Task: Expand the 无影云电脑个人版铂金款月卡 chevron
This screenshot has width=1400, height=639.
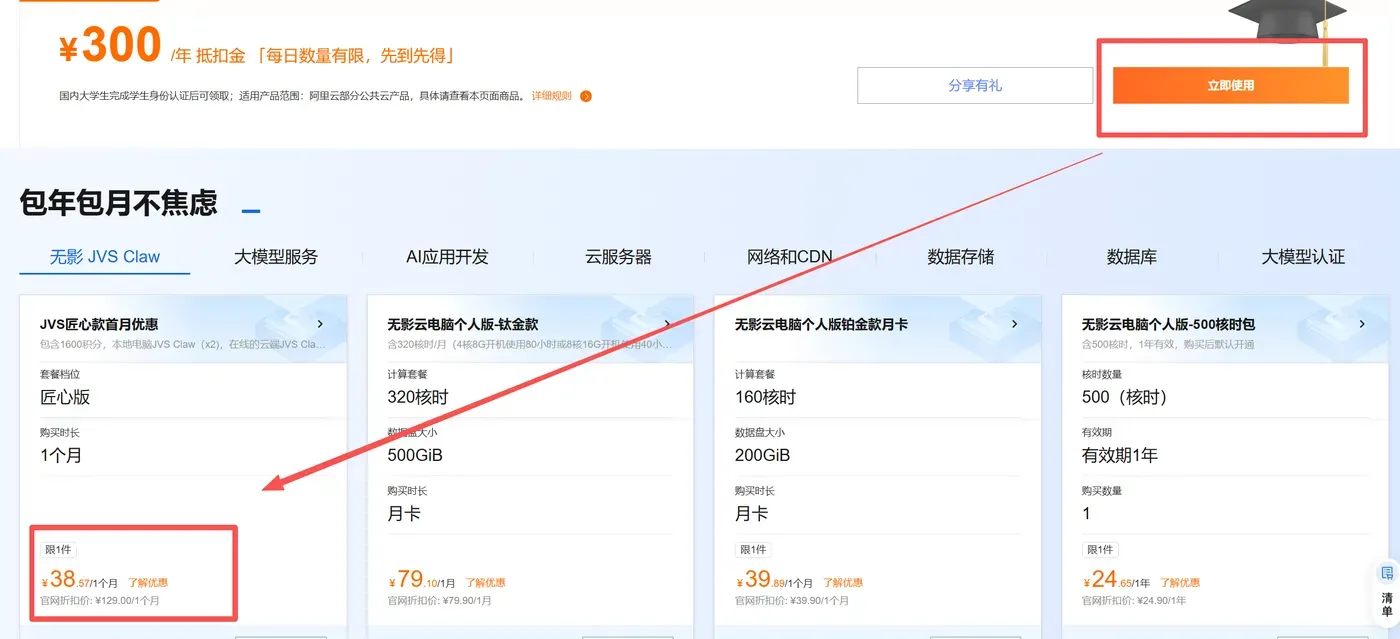Action: point(1014,324)
